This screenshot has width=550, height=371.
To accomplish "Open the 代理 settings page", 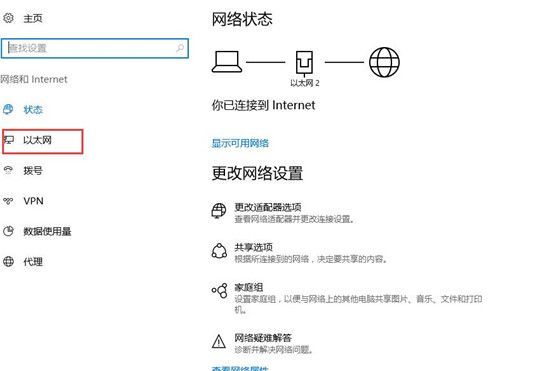I will click(33, 262).
